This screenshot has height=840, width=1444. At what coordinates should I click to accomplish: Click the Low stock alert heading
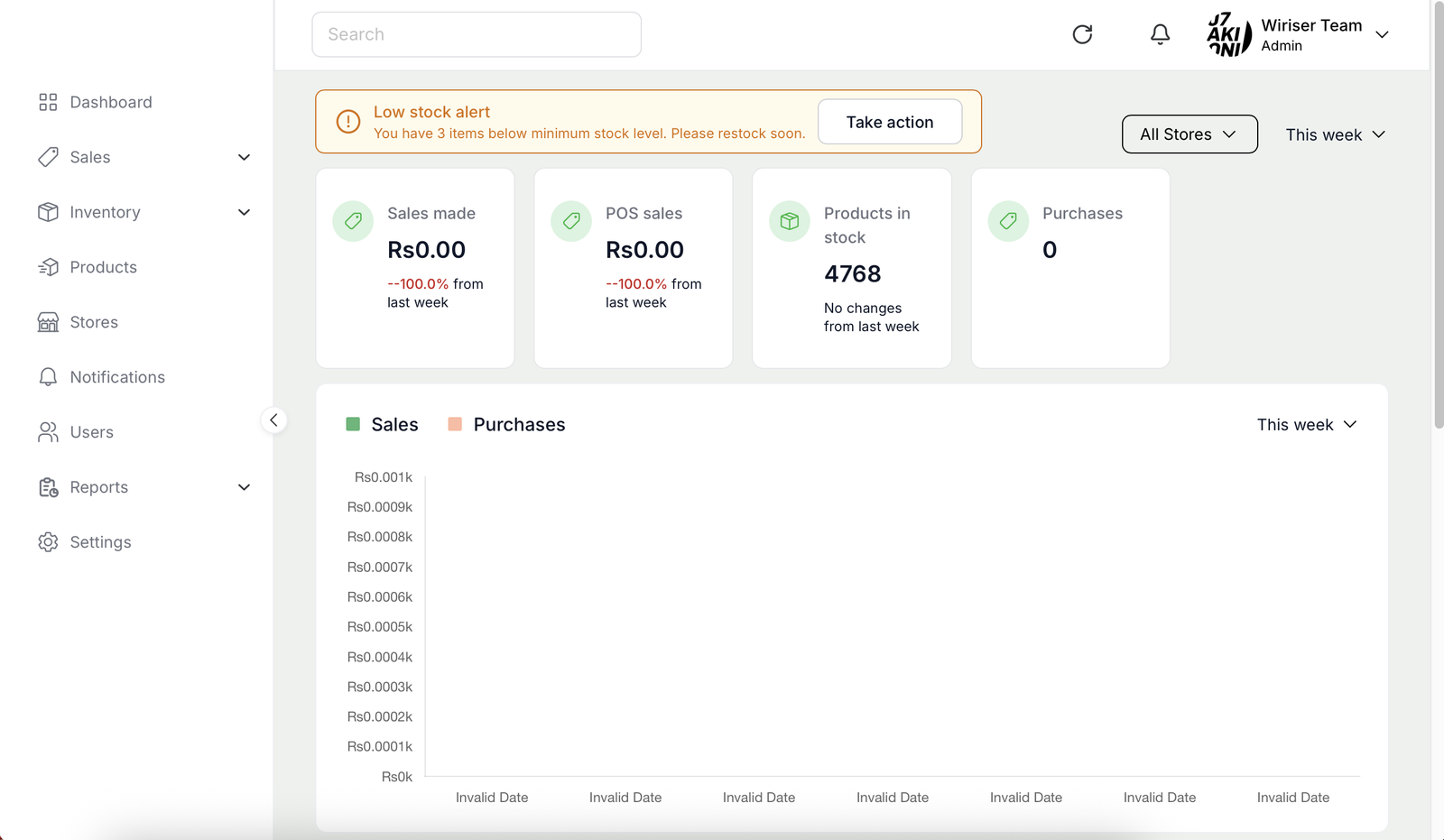(431, 112)
